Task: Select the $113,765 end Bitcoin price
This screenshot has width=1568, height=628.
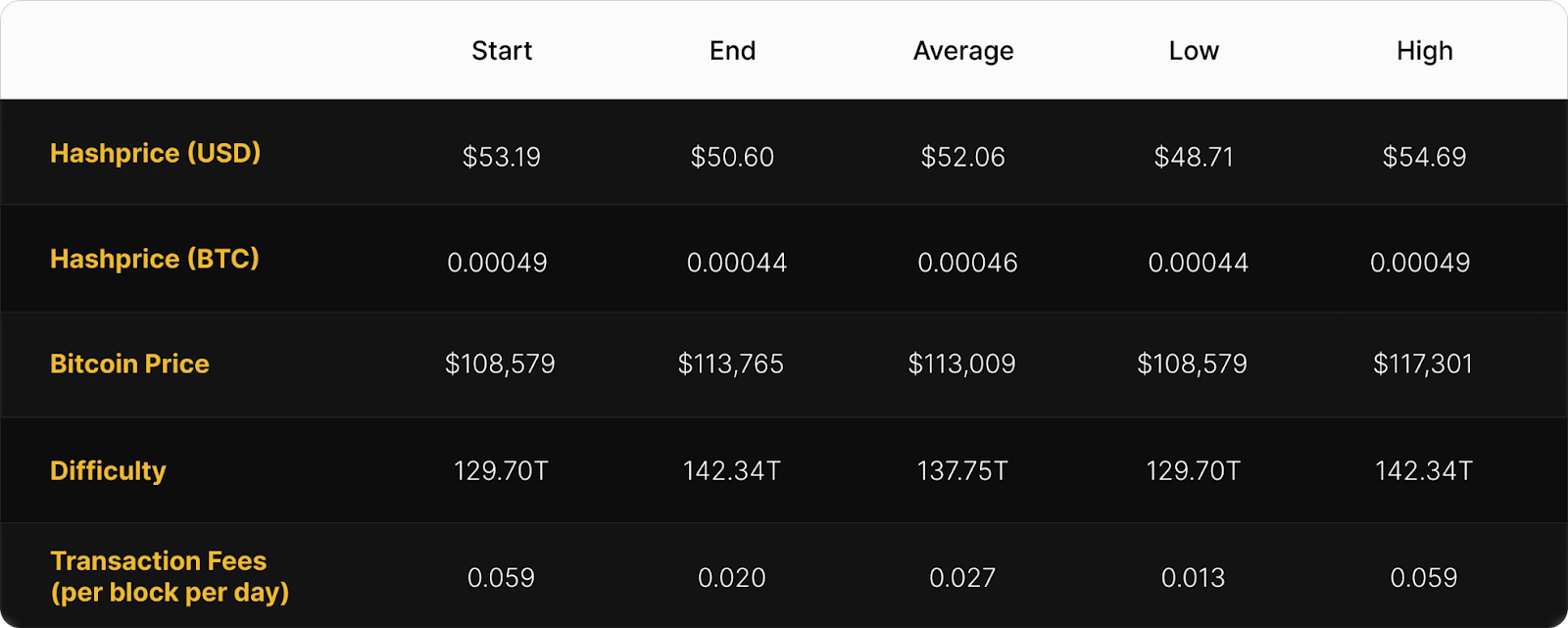Action: 731,364
